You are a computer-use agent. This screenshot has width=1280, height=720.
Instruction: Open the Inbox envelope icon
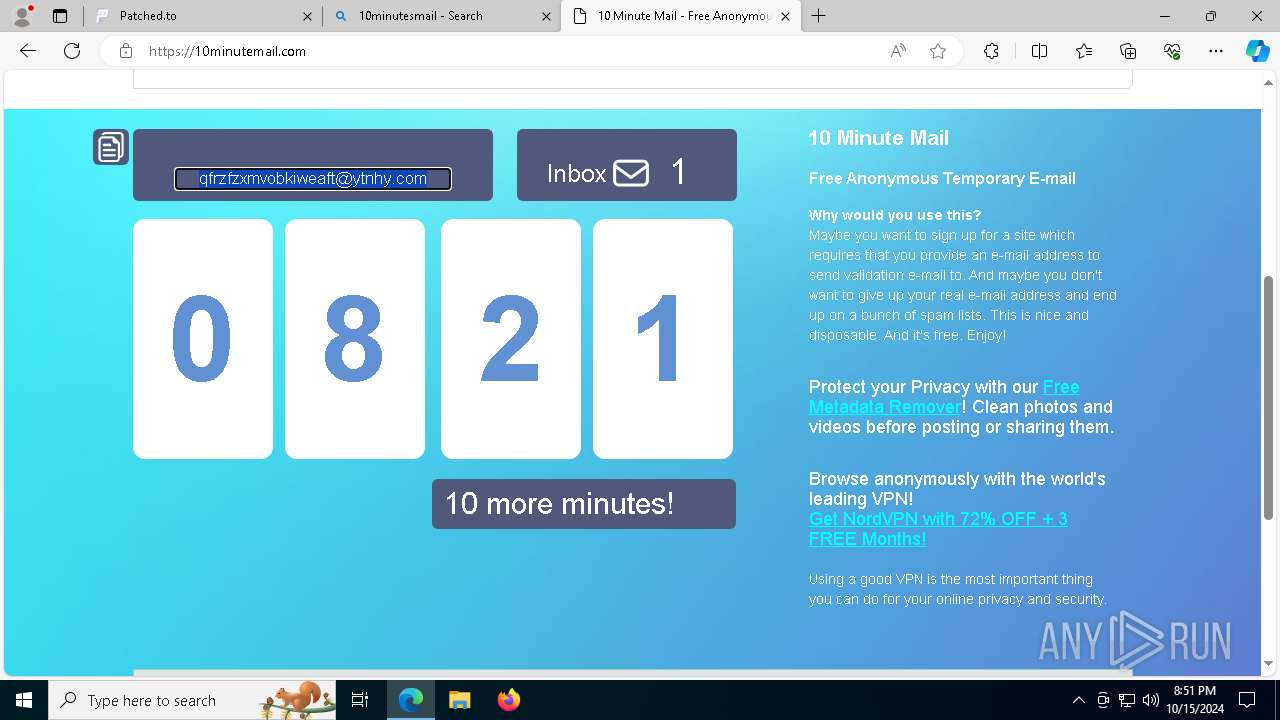pos(631,173)
